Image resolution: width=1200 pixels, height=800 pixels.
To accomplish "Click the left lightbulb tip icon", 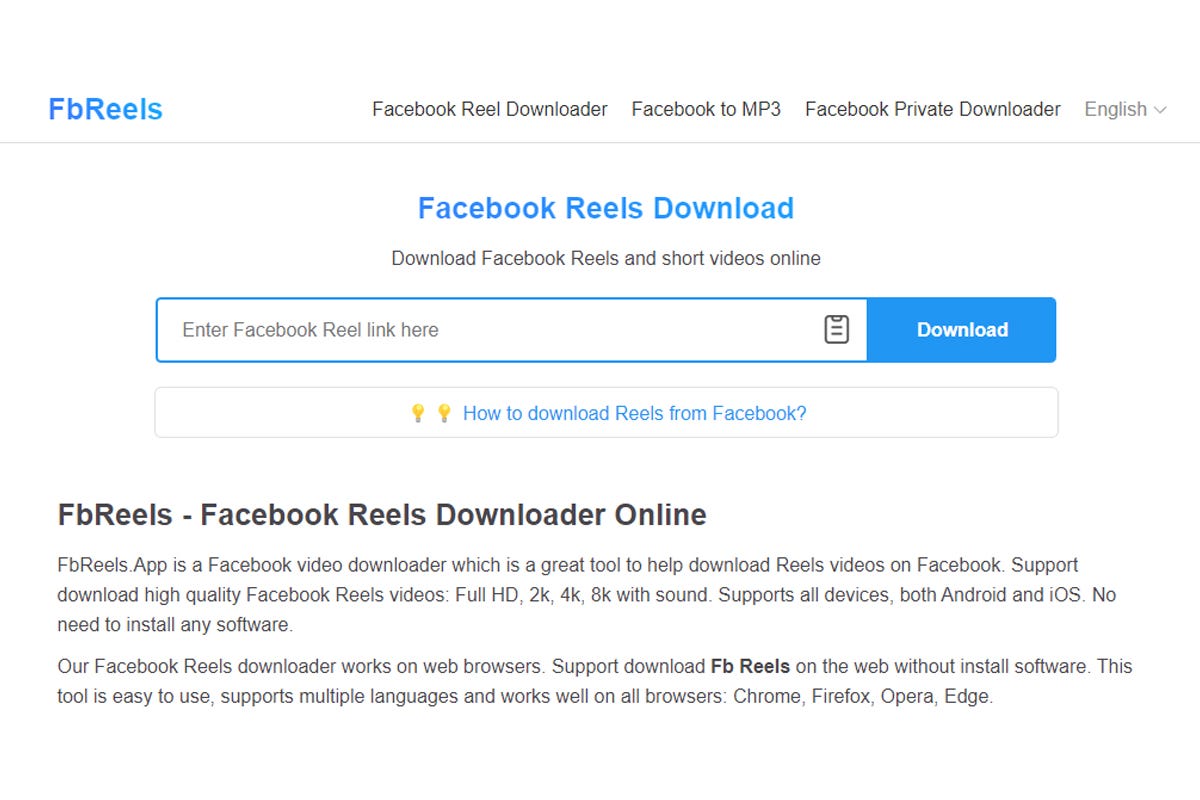I will (x=420, y=412).
